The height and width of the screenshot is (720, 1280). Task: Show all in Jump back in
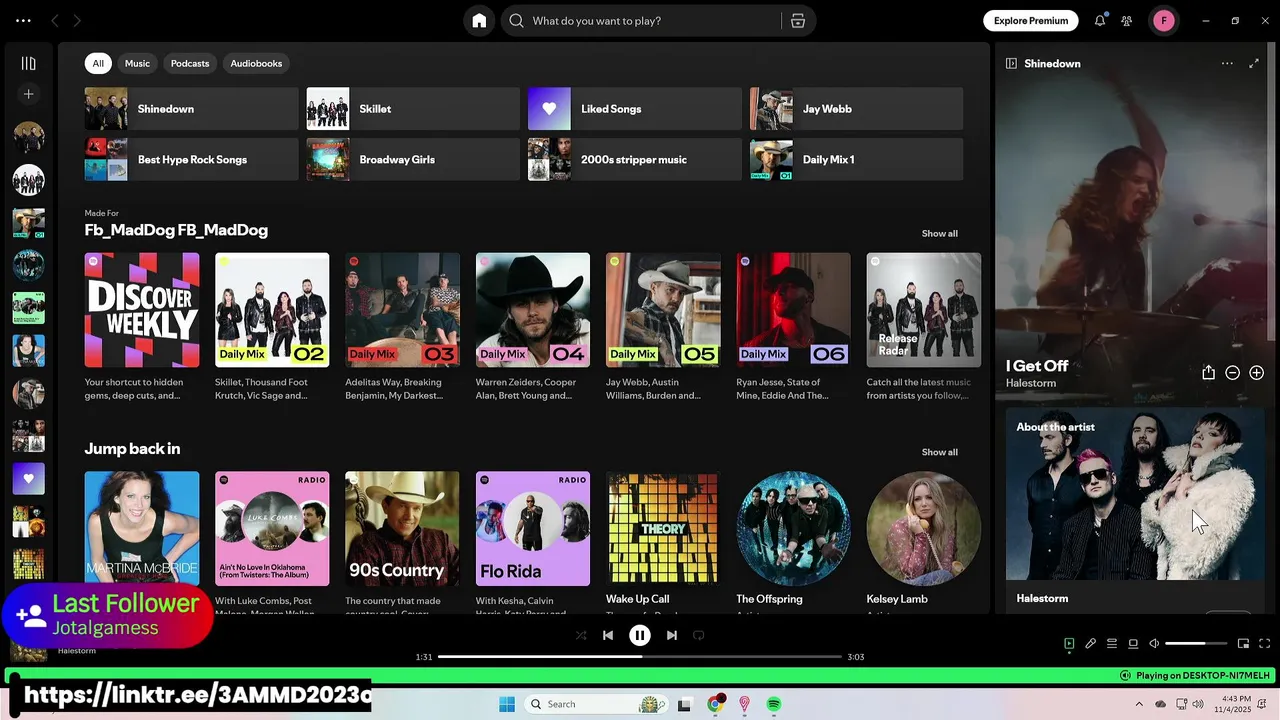(x=939, y=452)
